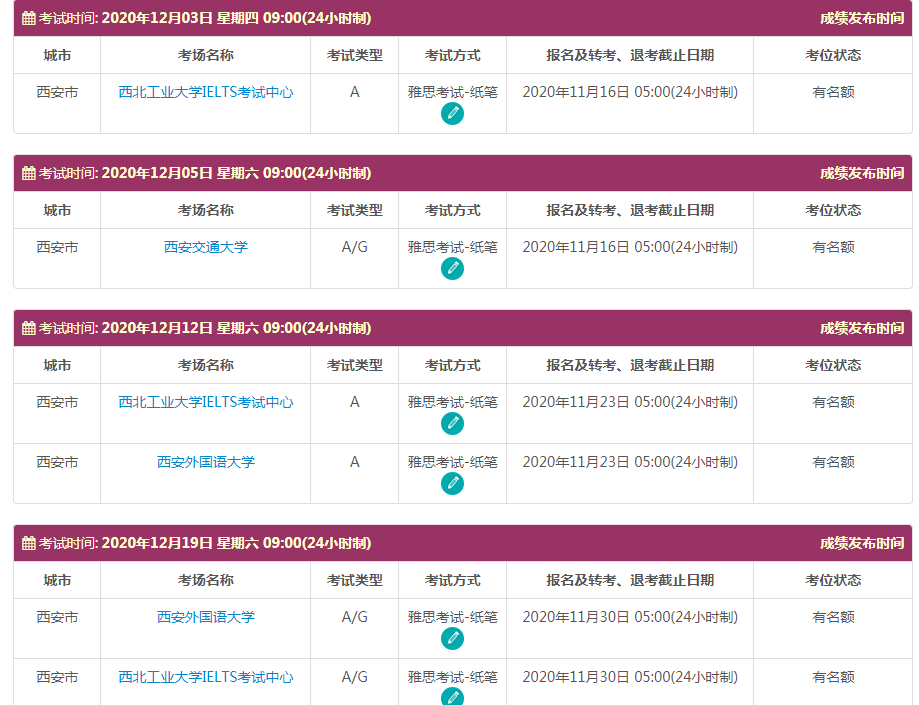Click calendar icon of December 19 exam header
Image resolution: width=919 pixels, height=706 pixels.
(x=29, y=543)
